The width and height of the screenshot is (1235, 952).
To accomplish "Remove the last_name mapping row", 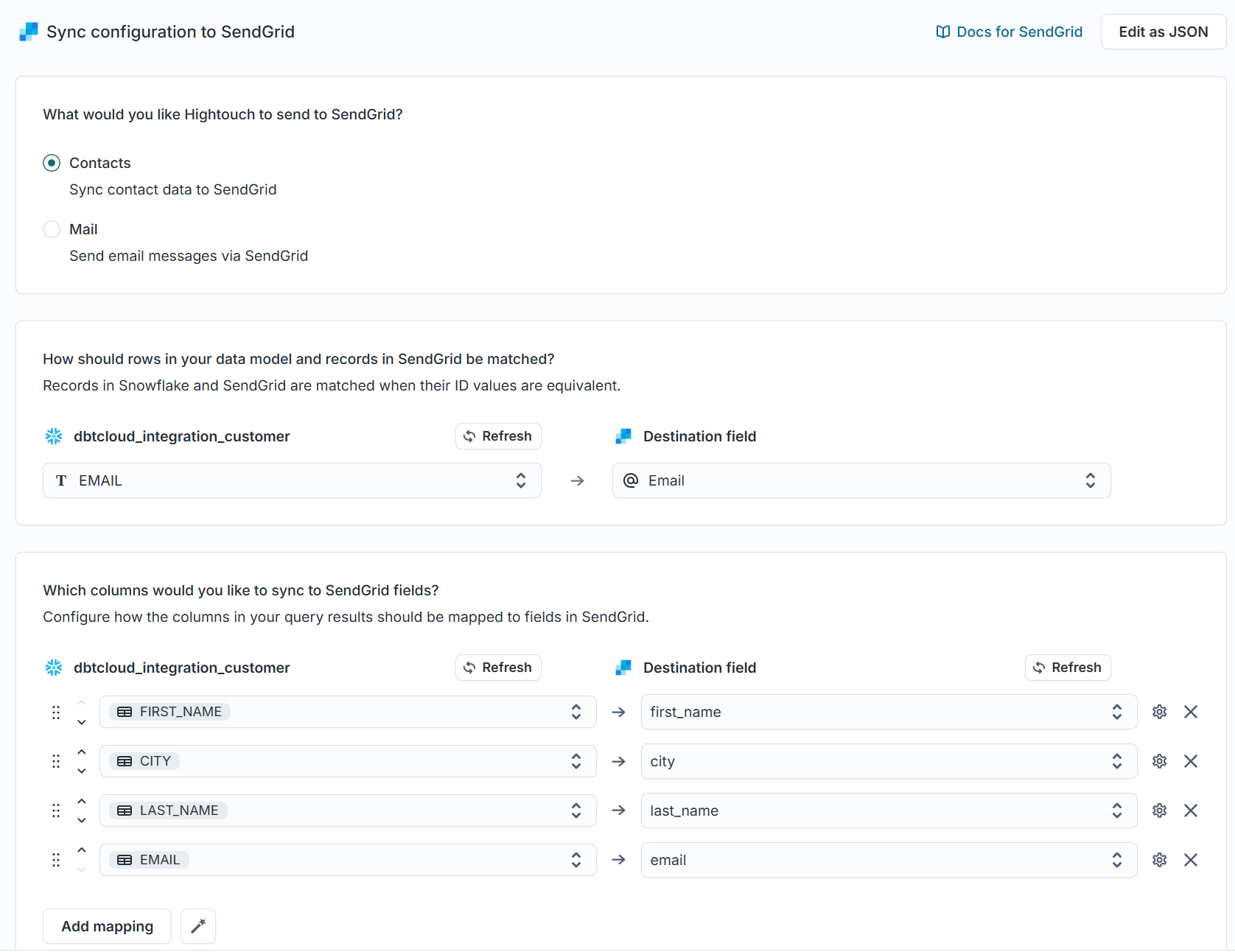I will click(1191, 811).
